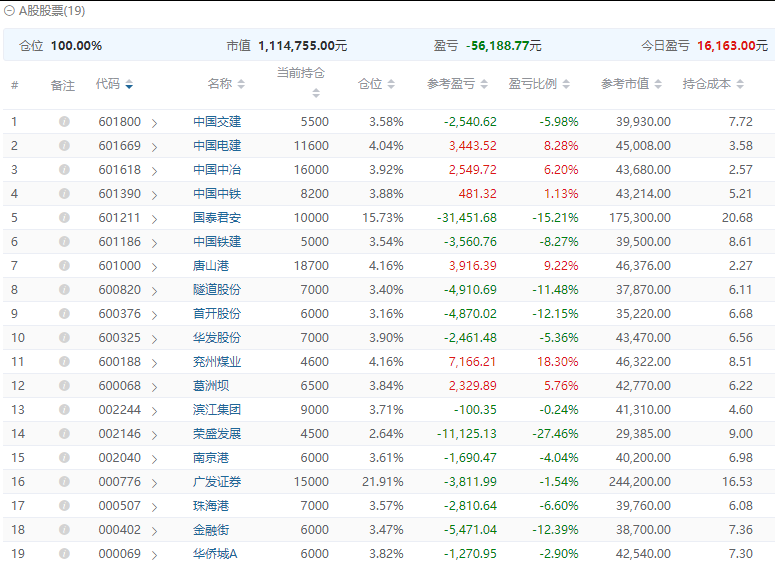Sort by 参考市值 column
The width and height of the screenshot is (775, 561).
[x=656, y=85]
